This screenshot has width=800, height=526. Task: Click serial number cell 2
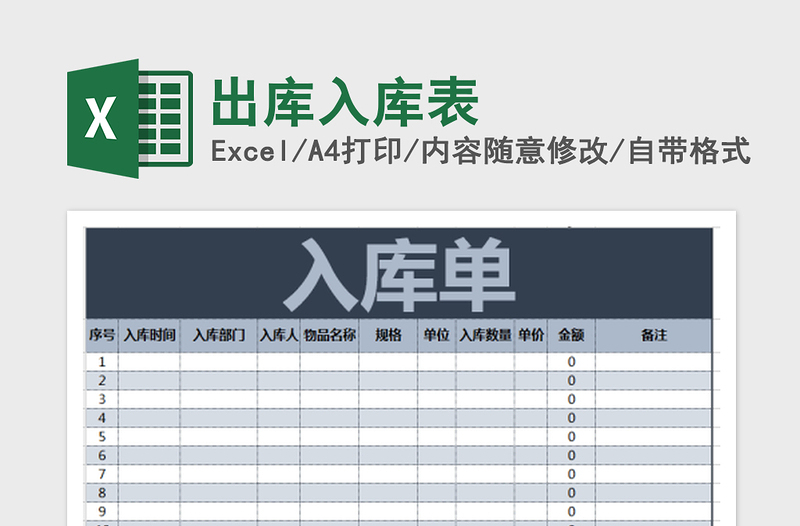pyautogui.click(x=102, y=381)
